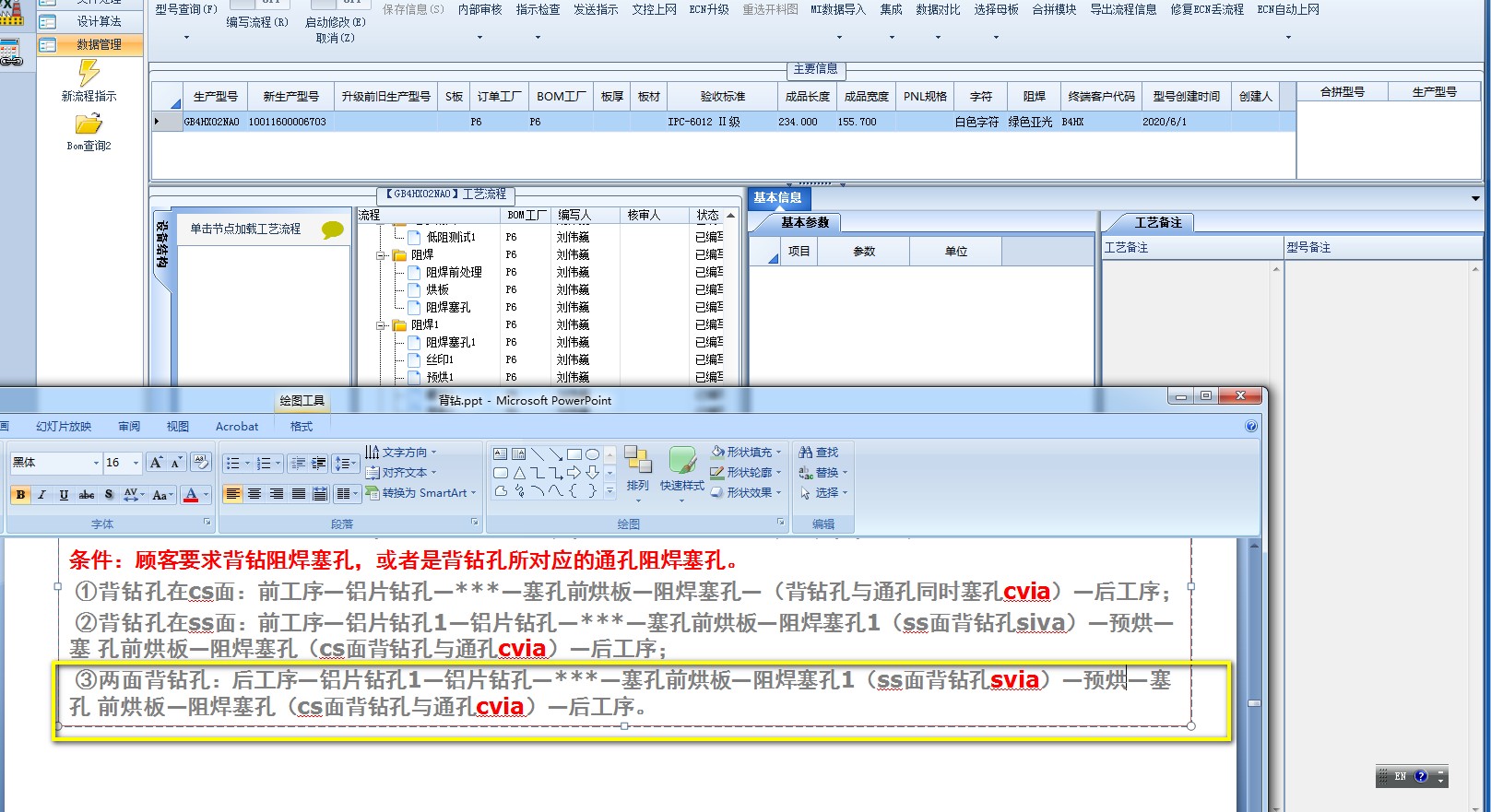Viewport: 1491px width, 812px height.
Task: Click 转换为 SmartArt button
Action: point(421,493)
